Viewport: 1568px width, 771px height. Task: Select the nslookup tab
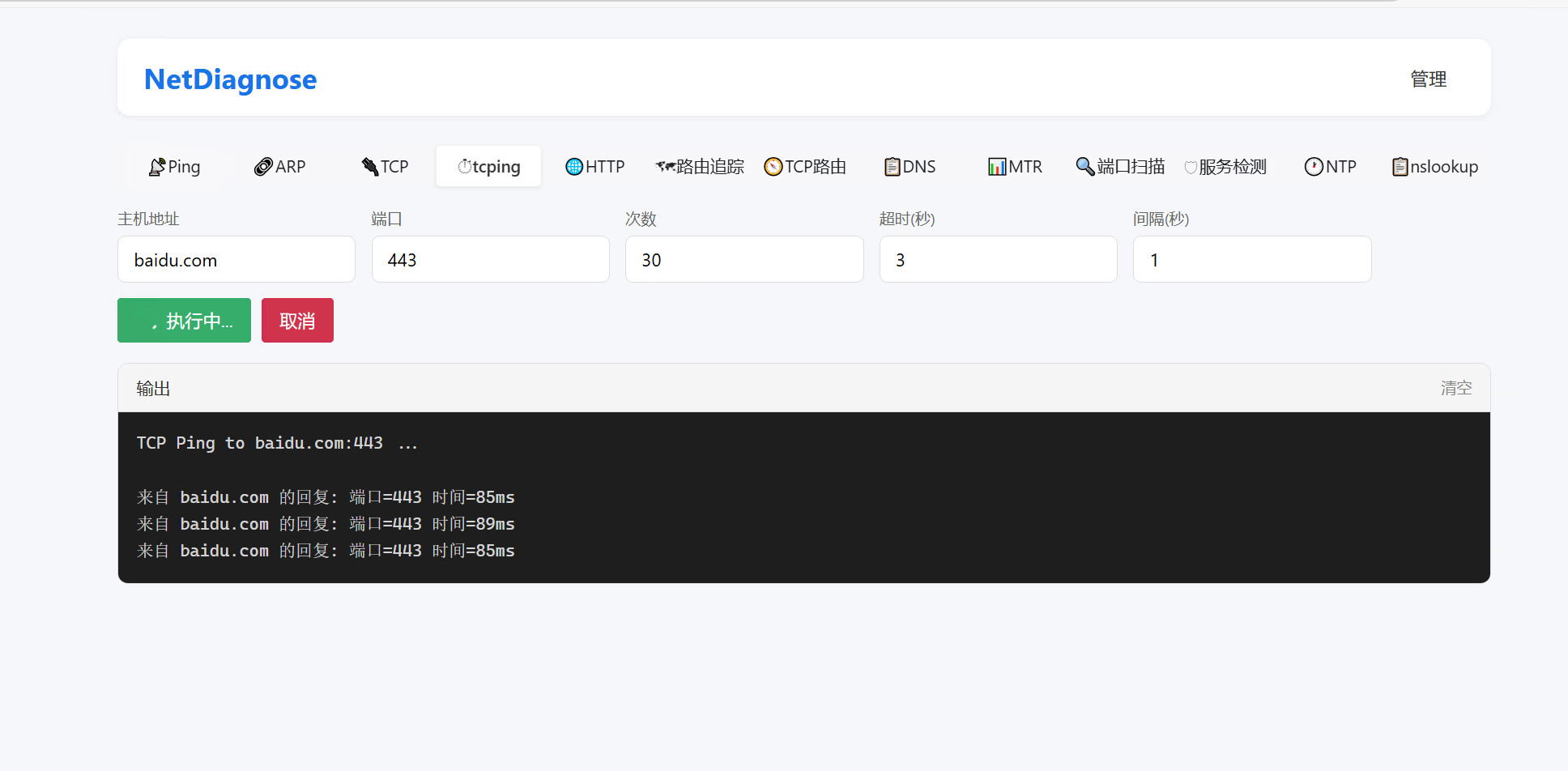(1435, 167)
